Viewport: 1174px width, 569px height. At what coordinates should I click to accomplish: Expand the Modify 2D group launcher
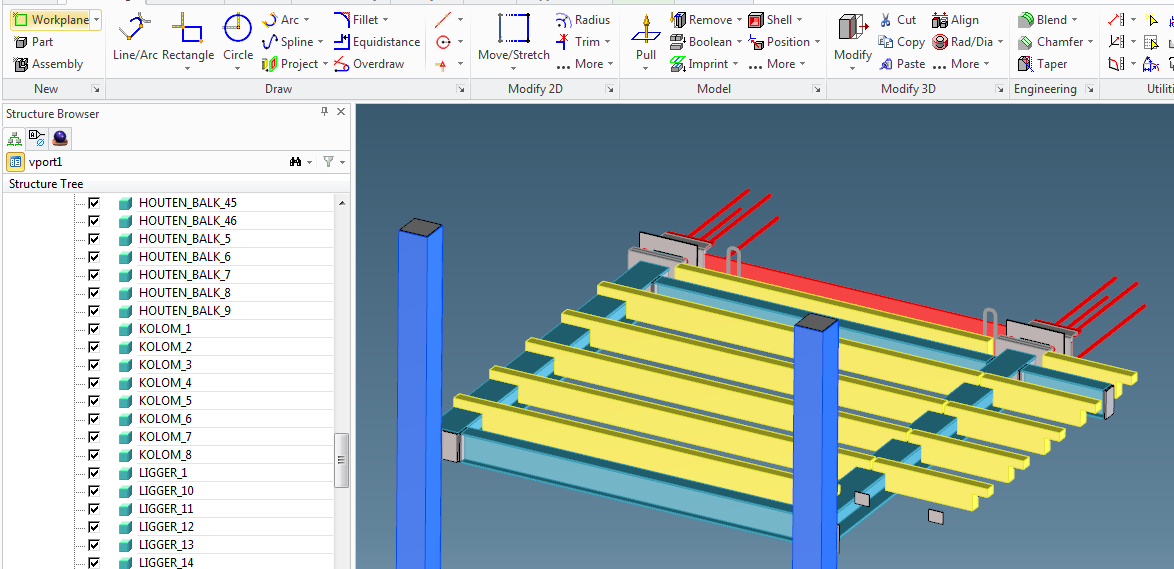pos(610,90)
